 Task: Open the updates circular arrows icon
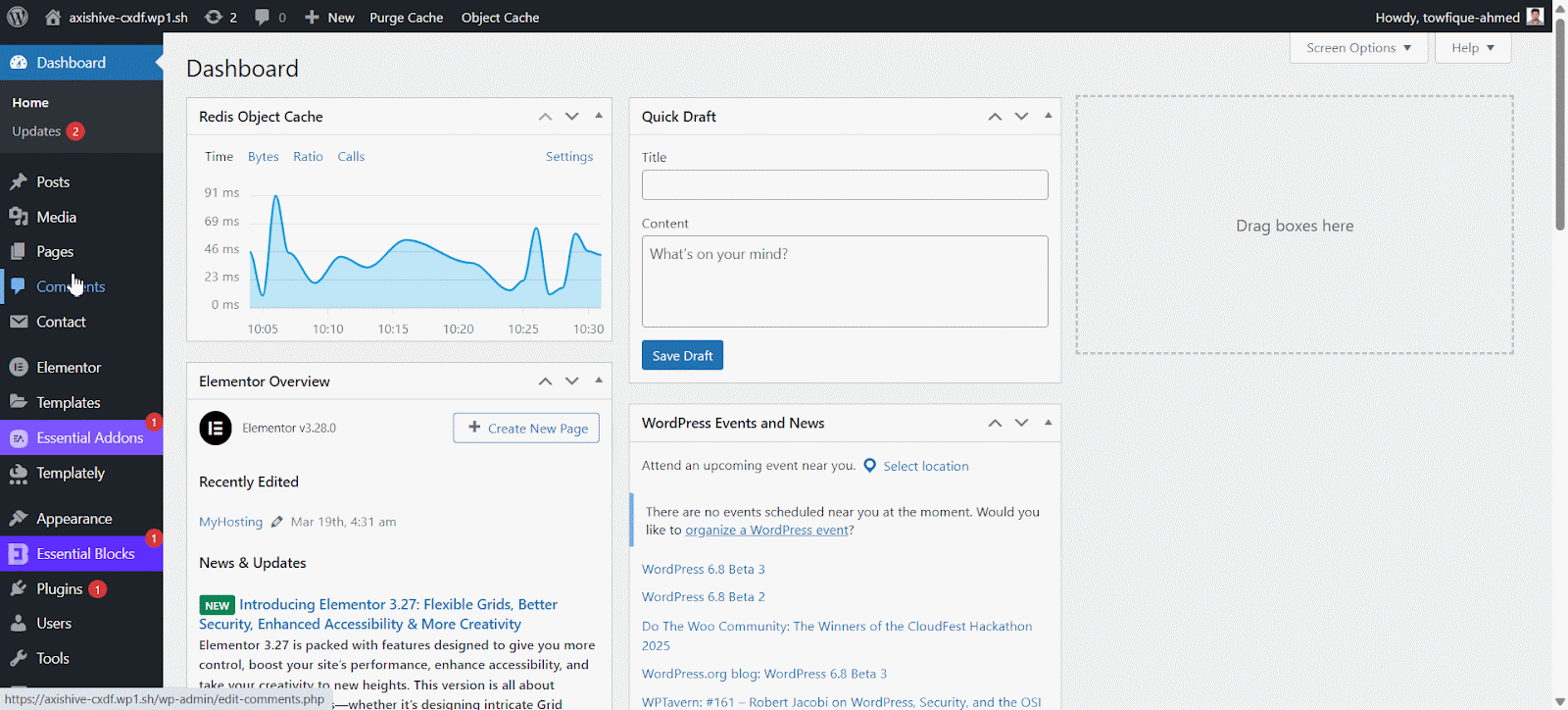point(213,18)
